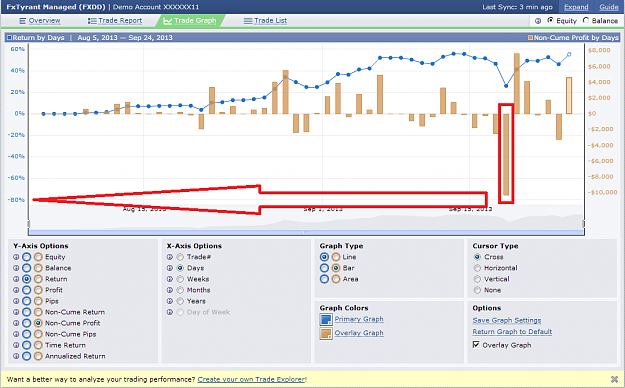
Task: Click the info icon beside Equity toggle
Action: (x=538, y=21)
